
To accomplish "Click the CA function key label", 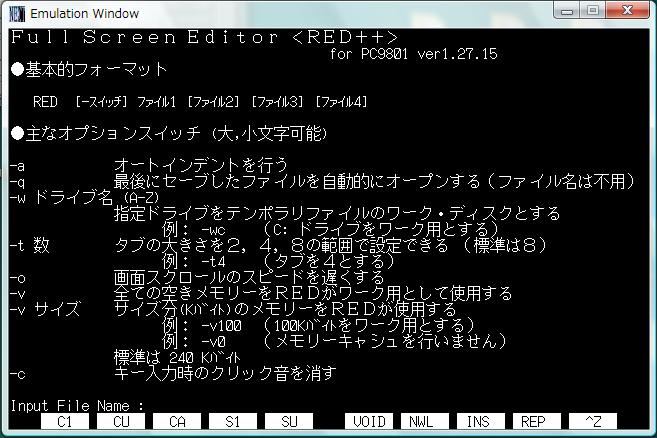I will click(x=177, y=421).
